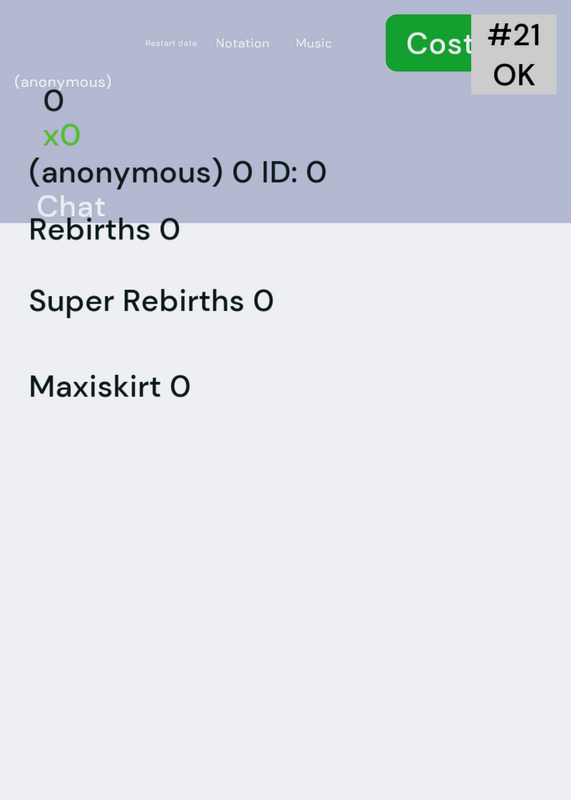Open the Notation option in the header

pyautogui.click(x=242, y=43)
